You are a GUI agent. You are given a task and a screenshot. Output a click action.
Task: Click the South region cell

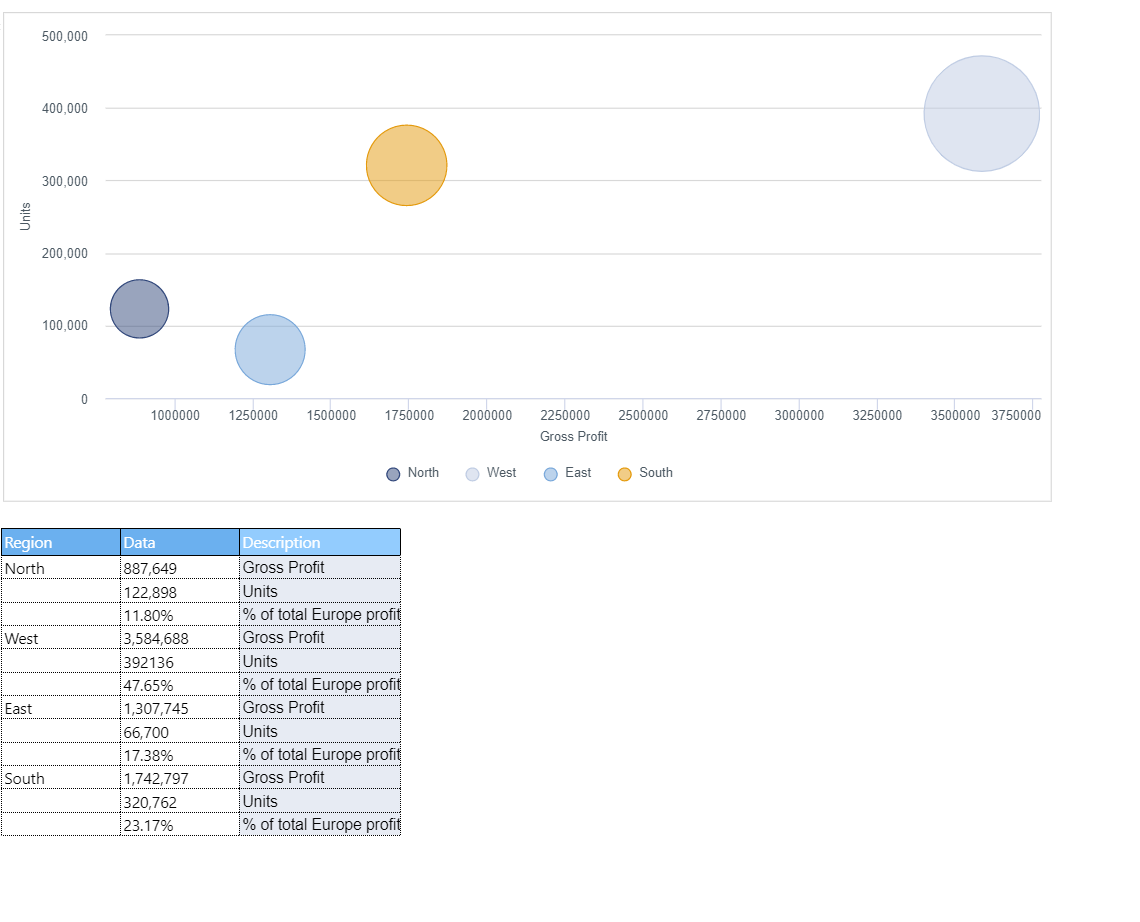60,778
